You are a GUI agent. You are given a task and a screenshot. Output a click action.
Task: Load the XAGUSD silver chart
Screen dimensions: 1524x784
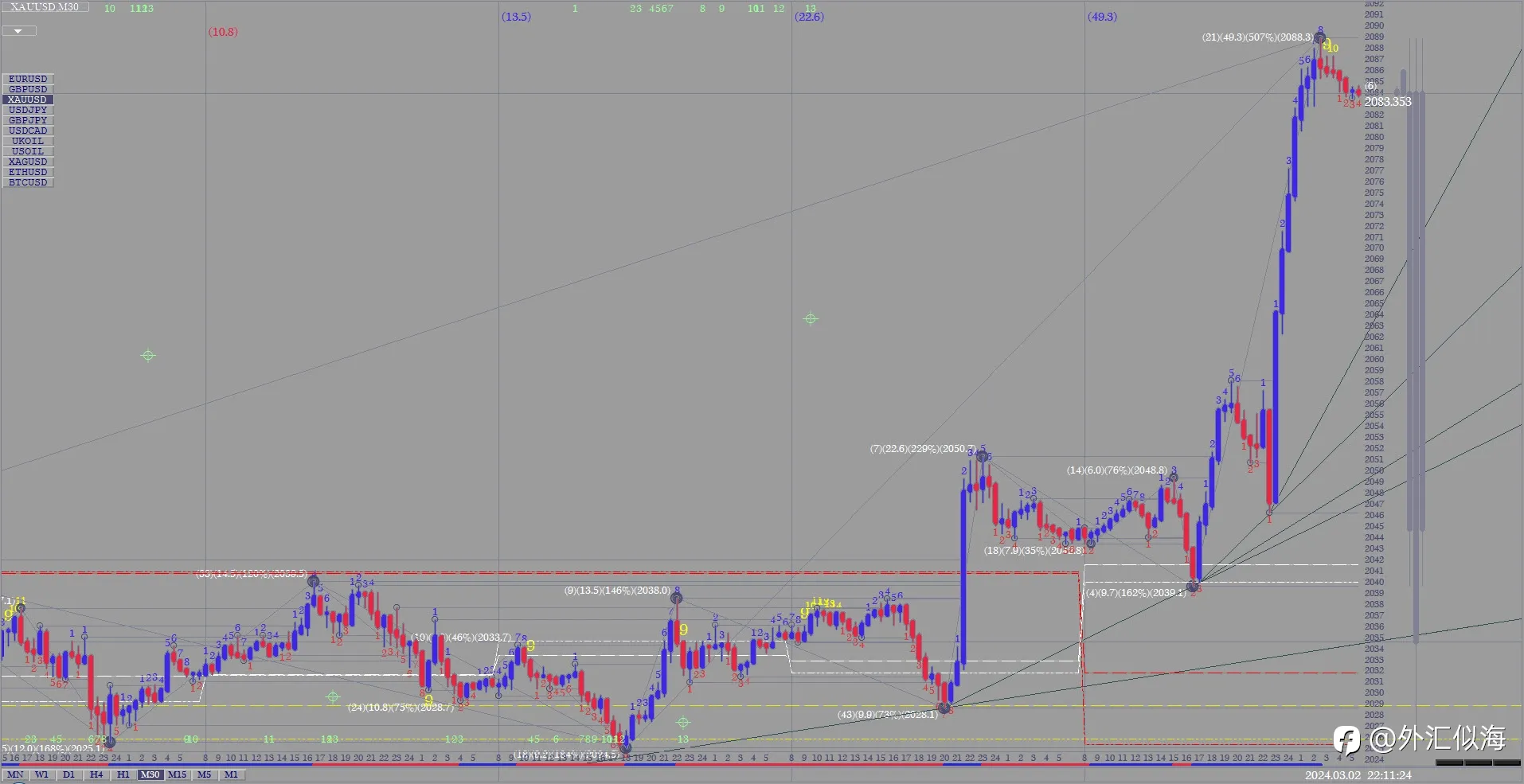coord(28,162)
